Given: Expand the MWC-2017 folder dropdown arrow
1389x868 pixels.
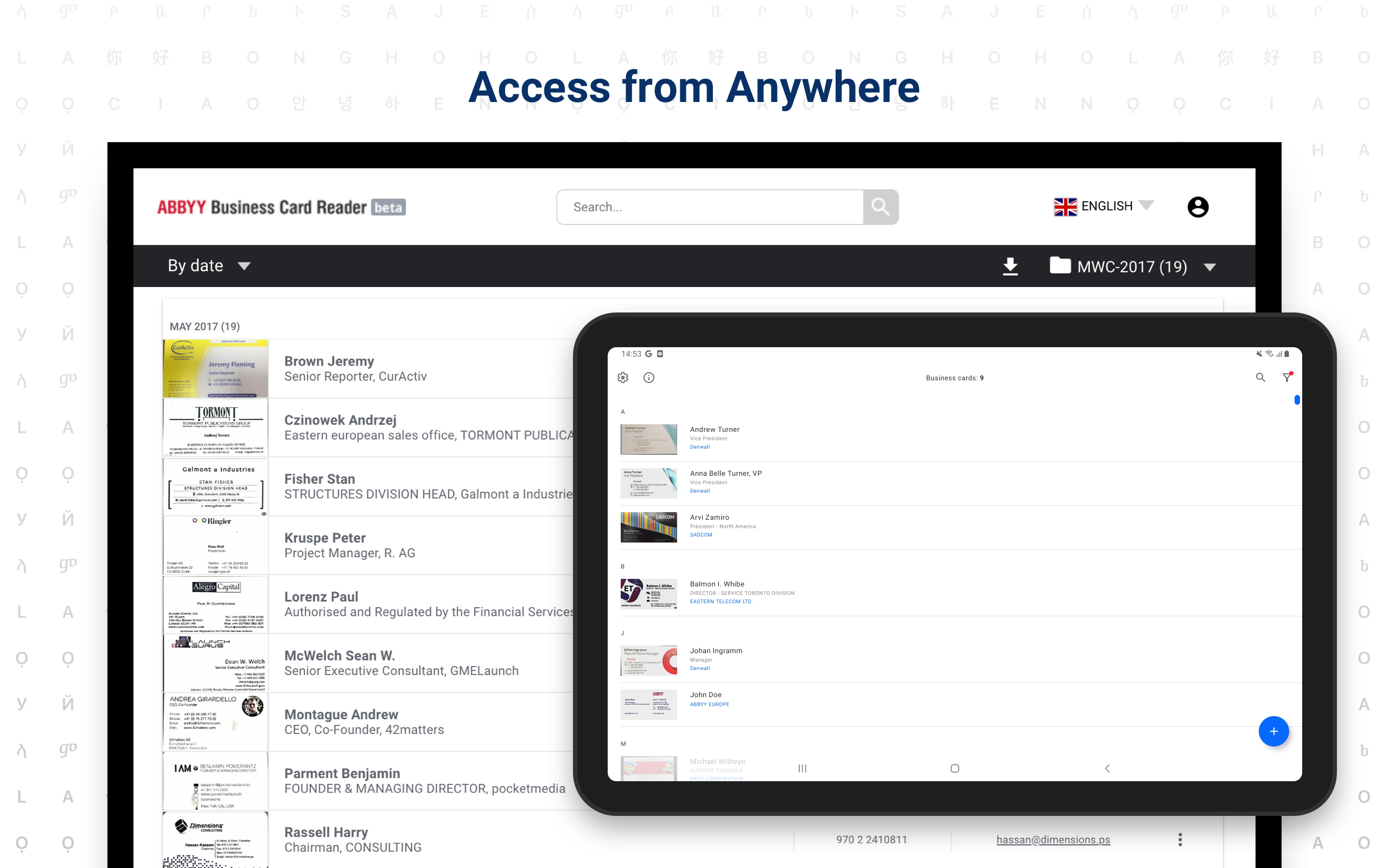Looking at the screenshot, I should pos(1210,267).
